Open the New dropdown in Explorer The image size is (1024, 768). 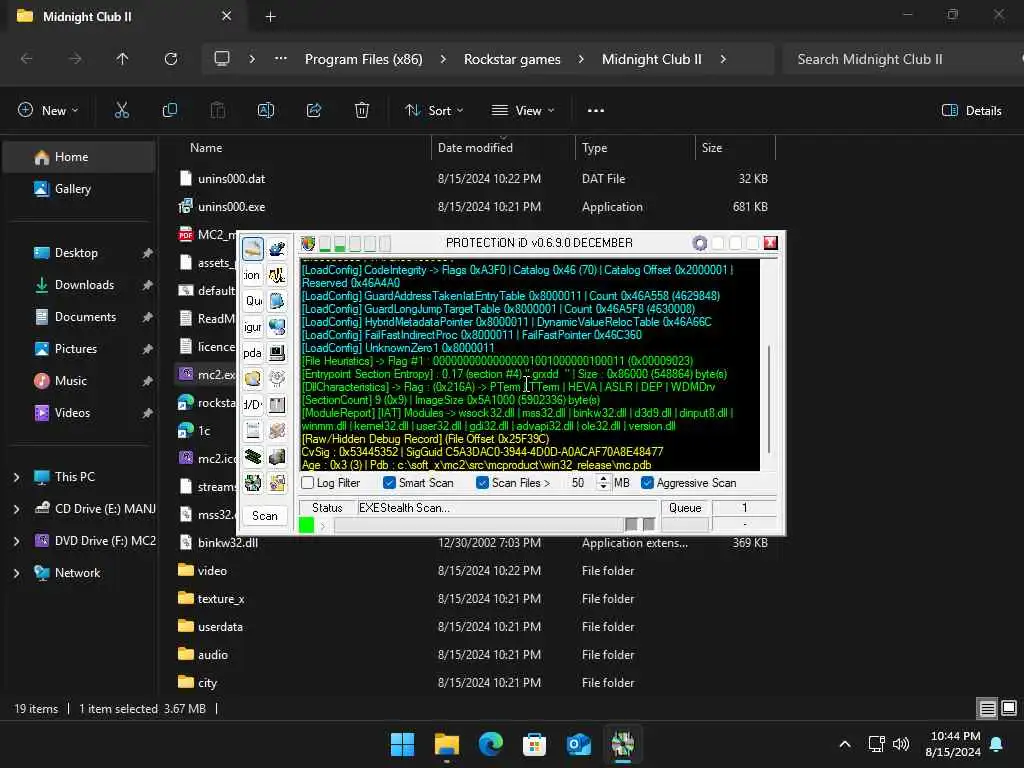point(48,110)
